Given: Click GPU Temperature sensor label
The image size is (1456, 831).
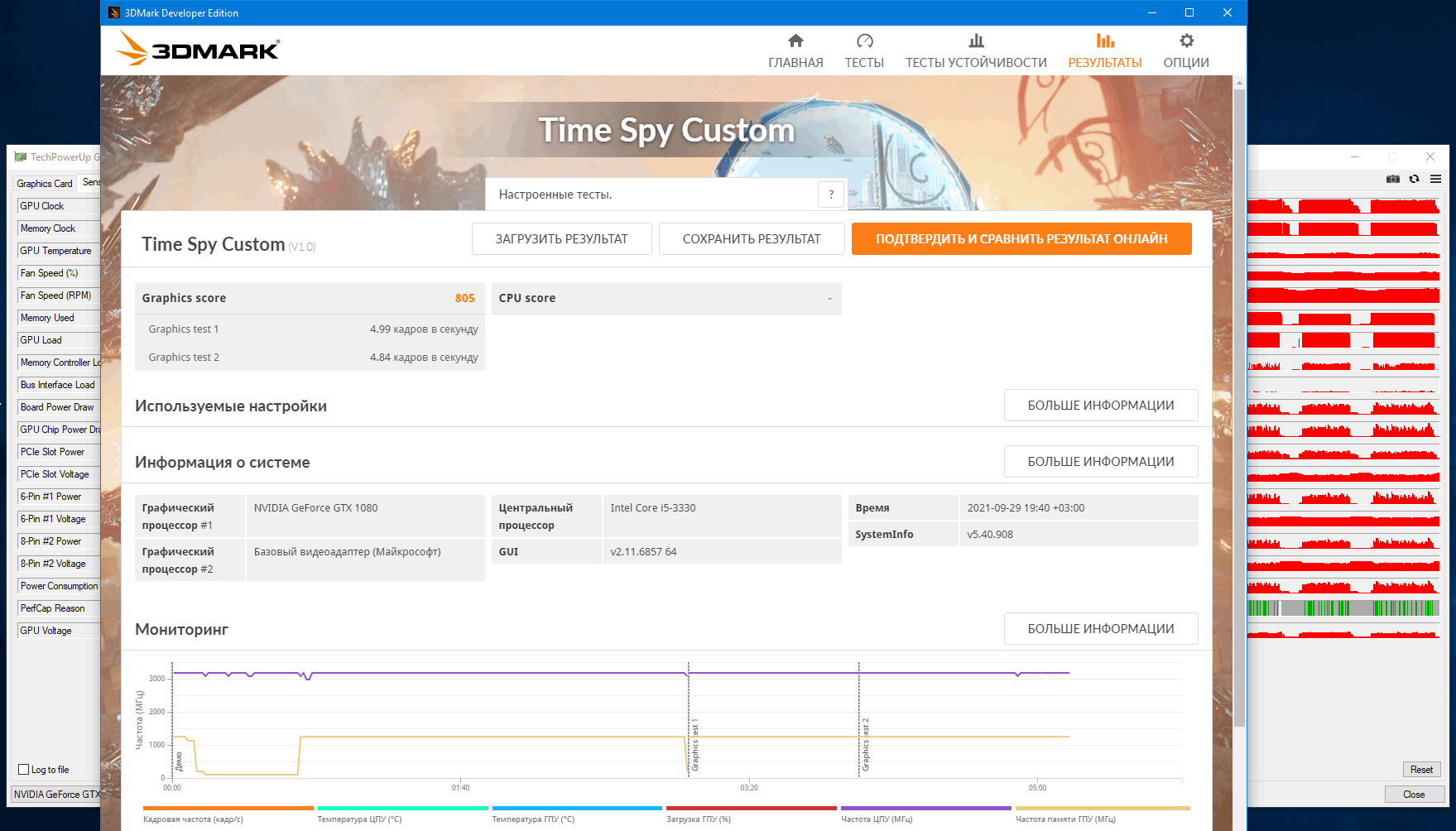Looking at the screenshot, I should click(58, 251).
